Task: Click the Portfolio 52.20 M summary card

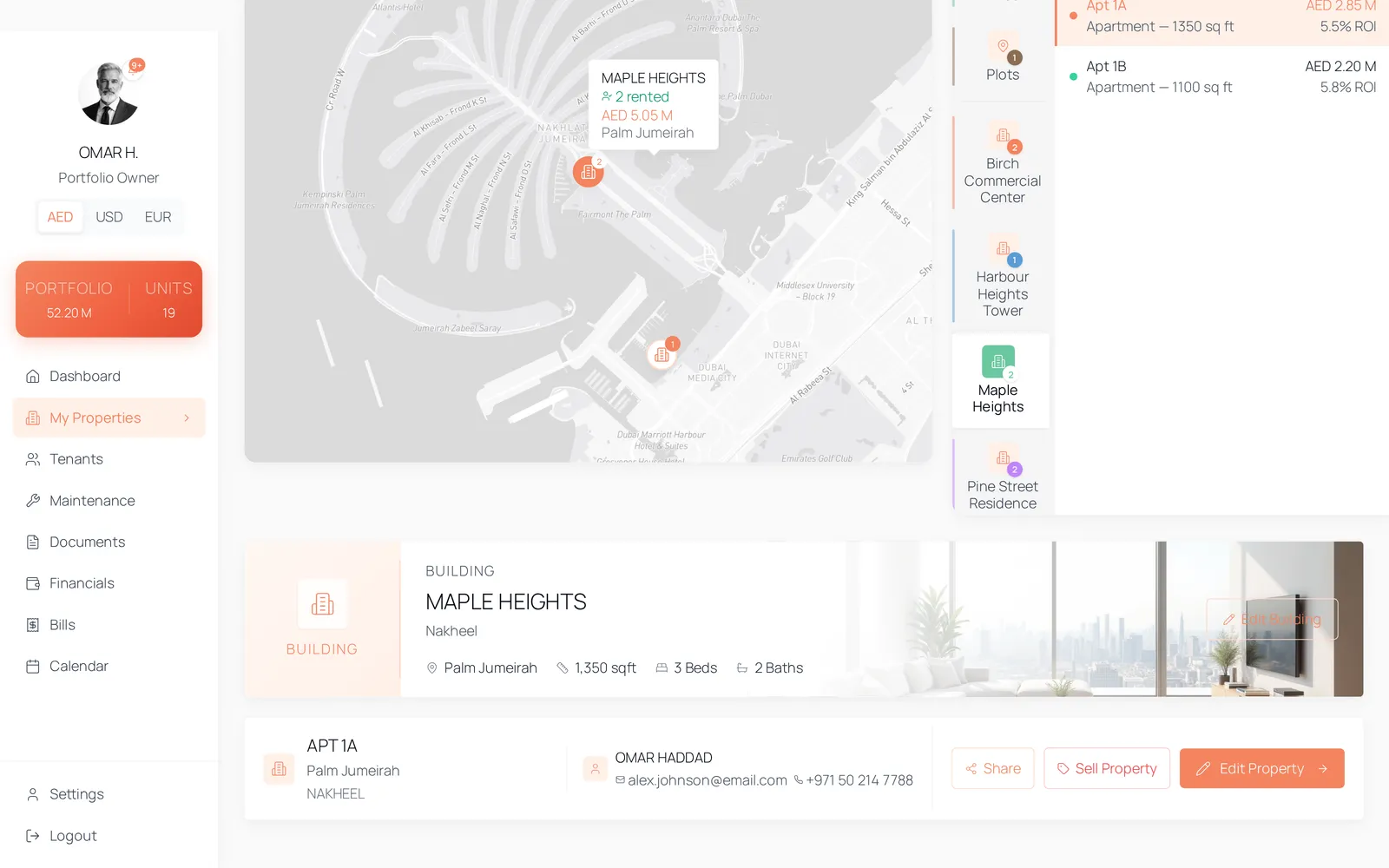Action: (x=109, y=299)
